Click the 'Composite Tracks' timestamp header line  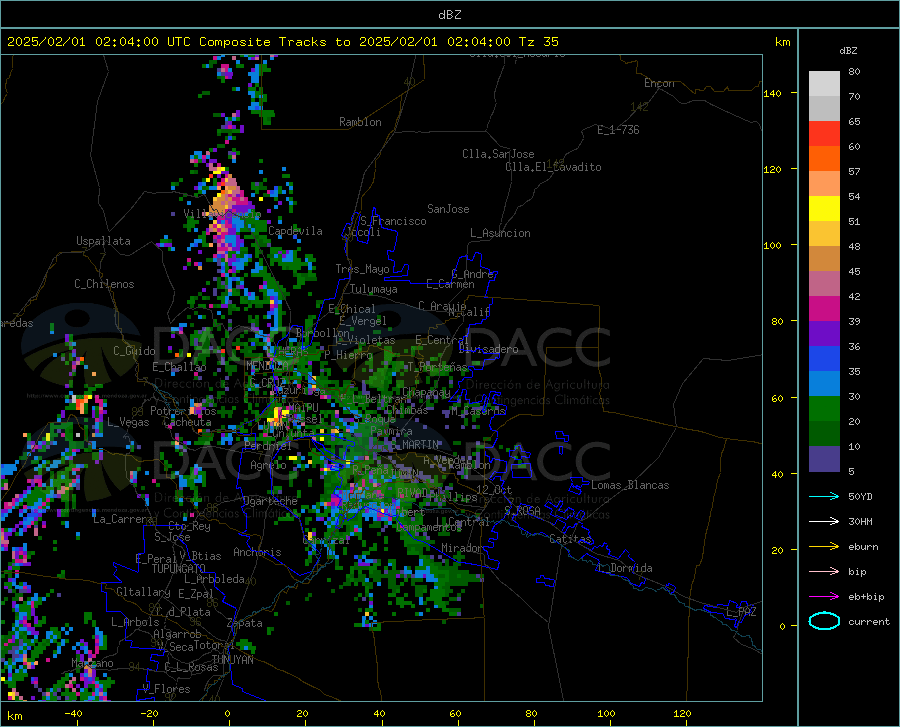tap(282, 42)
